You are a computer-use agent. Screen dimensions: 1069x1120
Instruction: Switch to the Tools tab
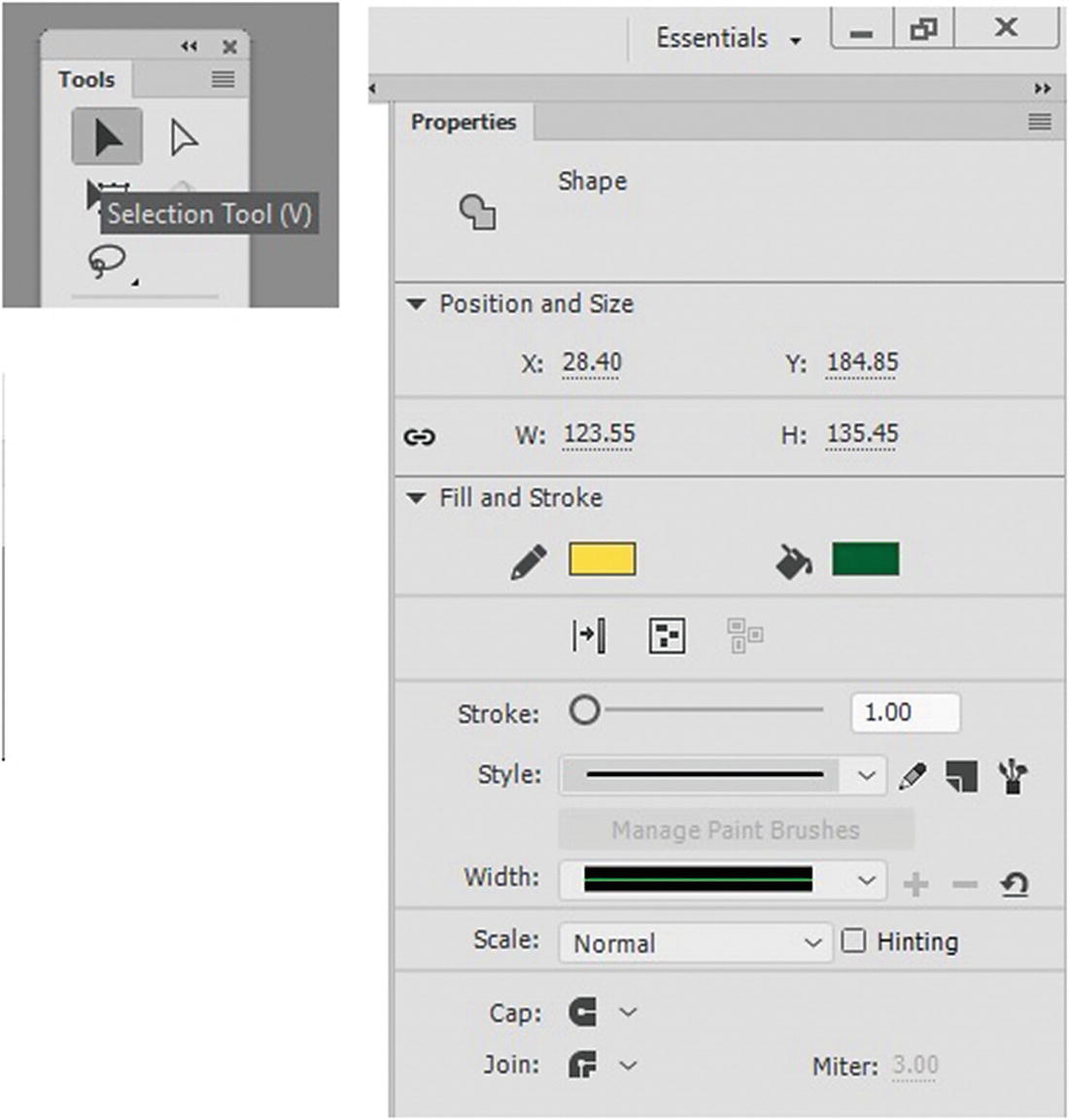coord(86,80)
